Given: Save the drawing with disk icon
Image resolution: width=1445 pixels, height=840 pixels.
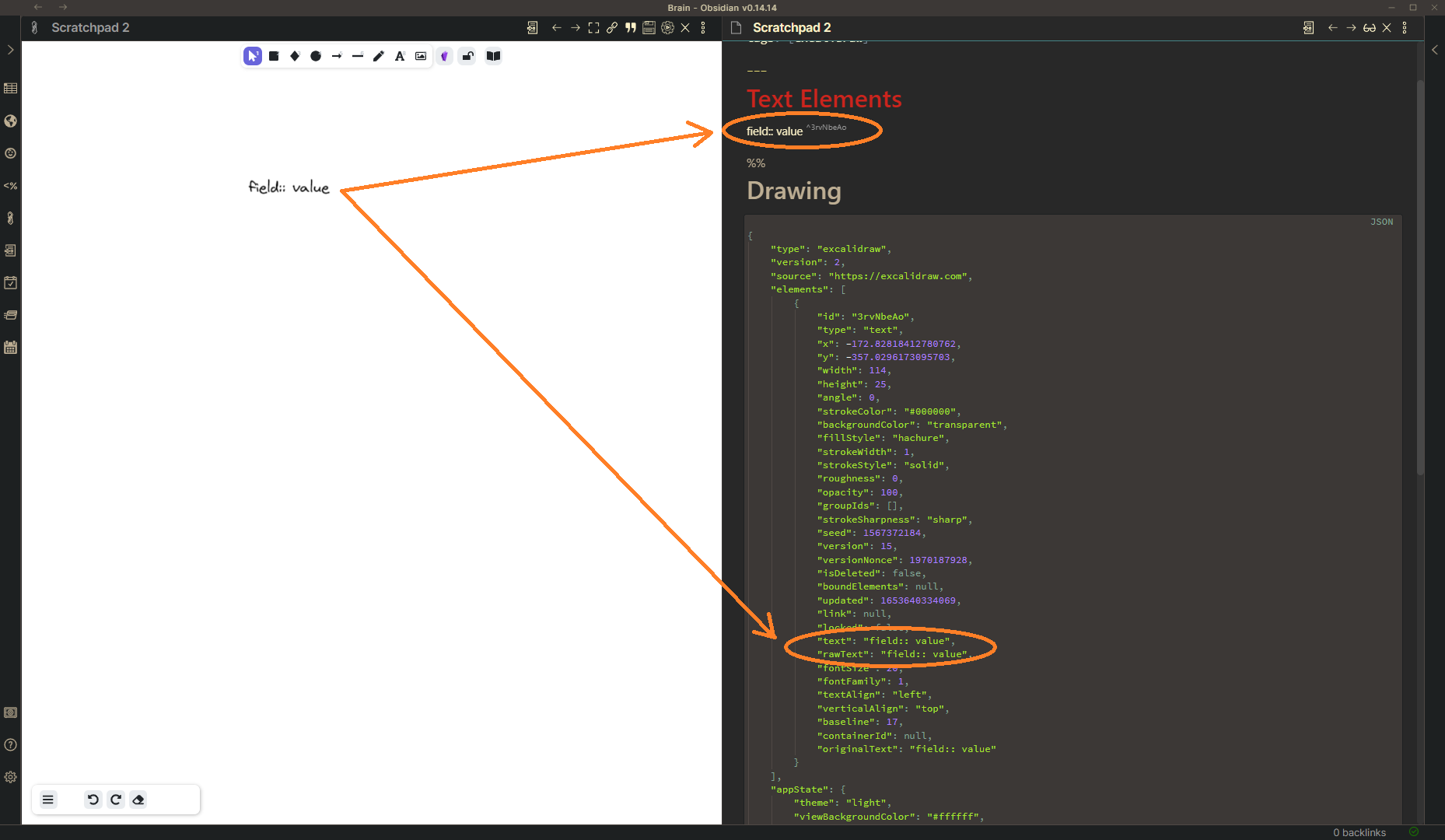Looking at the screenshot, I should coord(649,27).
